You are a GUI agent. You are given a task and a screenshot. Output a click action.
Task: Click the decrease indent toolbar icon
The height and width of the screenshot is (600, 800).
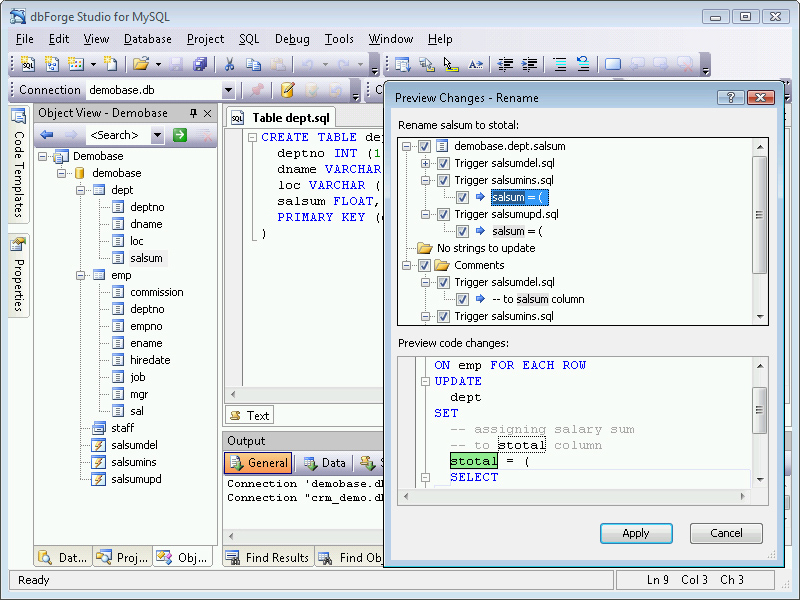pyautogui.click(x=506, y=64)
